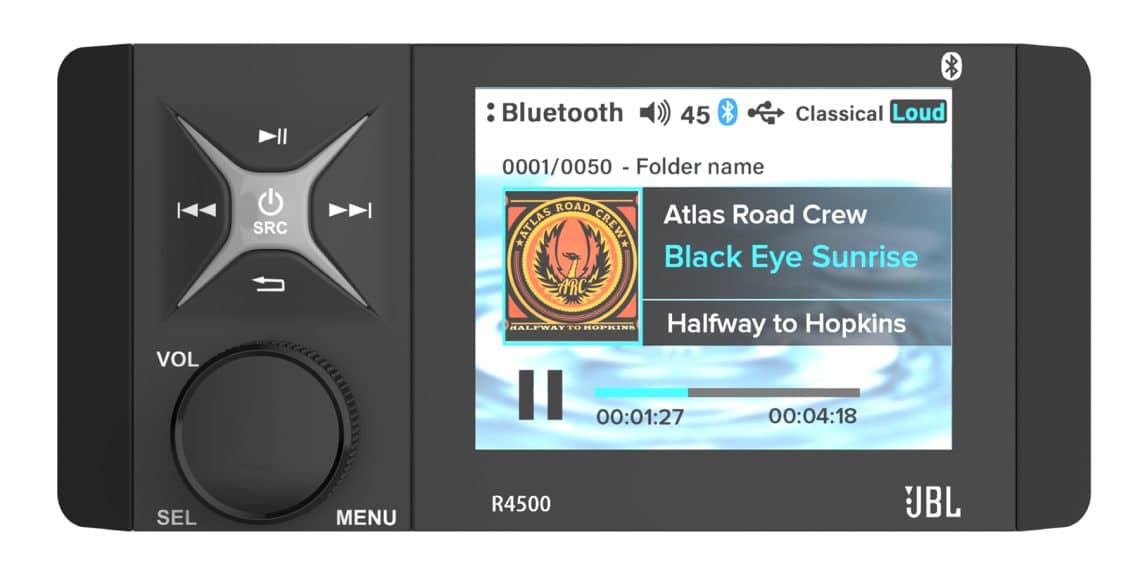This screenshot has height=570, width=1140.
Task: Click the play/pause button on the keypad
Action: [273, 136]
